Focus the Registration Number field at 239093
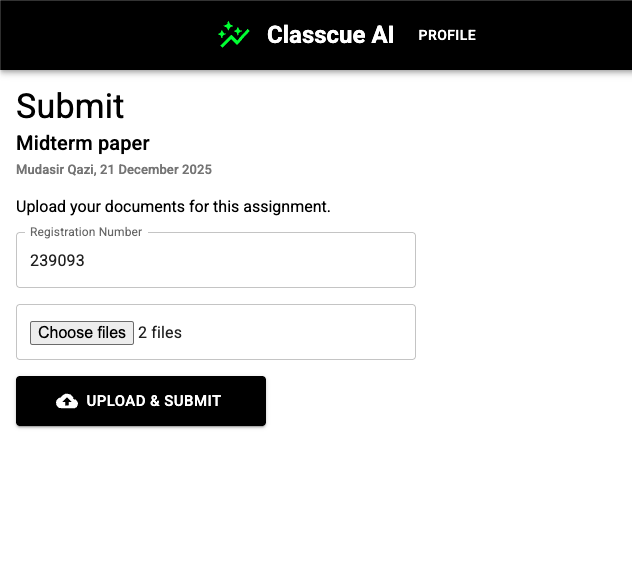Viewport: 632px width, 564px height. [58, 261]
